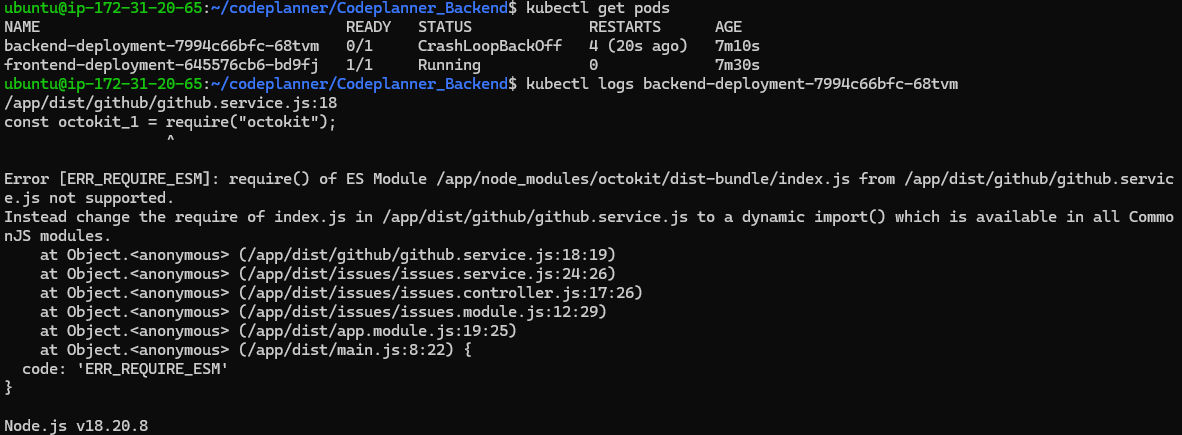Click the code: 'ERR_REQUIRE_ESM' line
Viewport: 1182px width, 435px height.
coord(125,368)
